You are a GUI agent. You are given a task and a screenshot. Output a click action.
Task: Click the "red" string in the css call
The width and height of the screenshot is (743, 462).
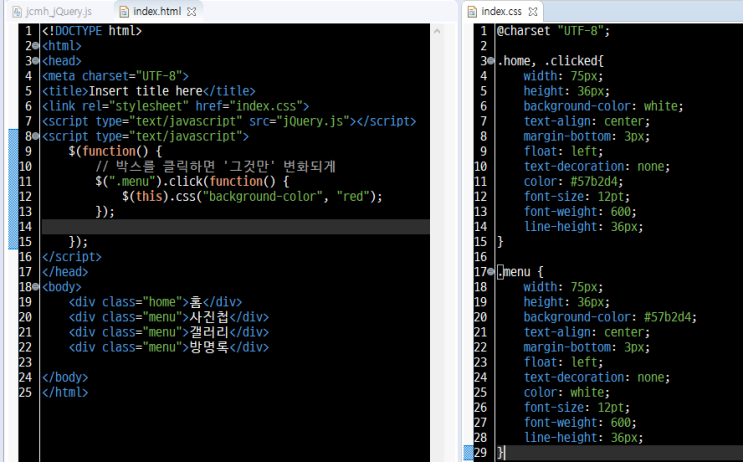pos(353,197)
